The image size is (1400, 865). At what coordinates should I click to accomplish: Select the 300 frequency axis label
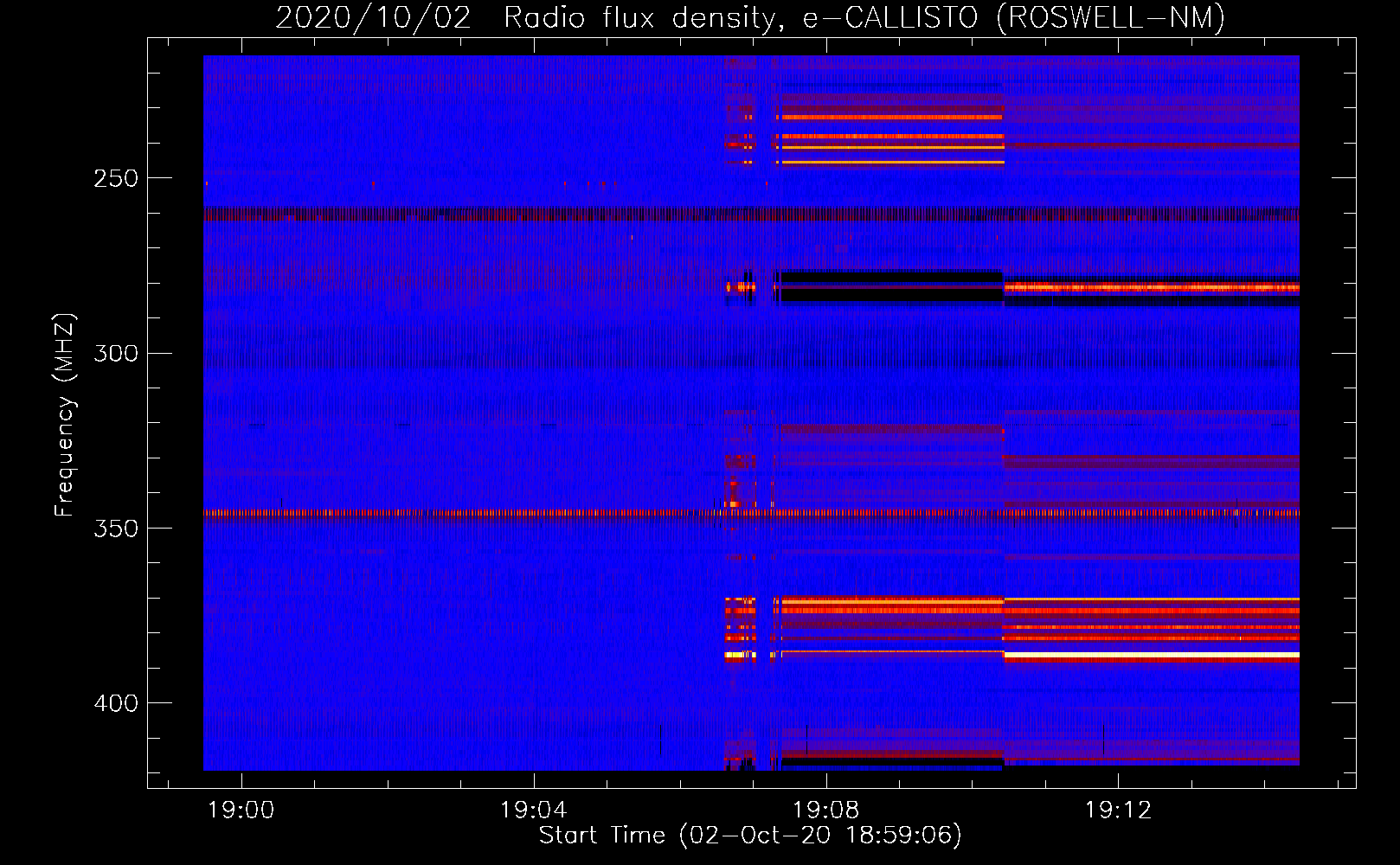point(116,353)
